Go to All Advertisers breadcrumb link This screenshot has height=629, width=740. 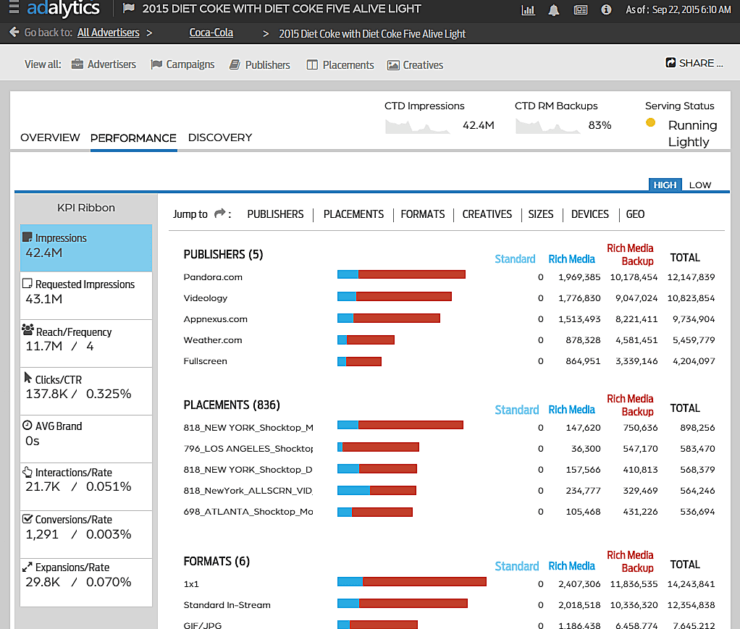point(109,33)
